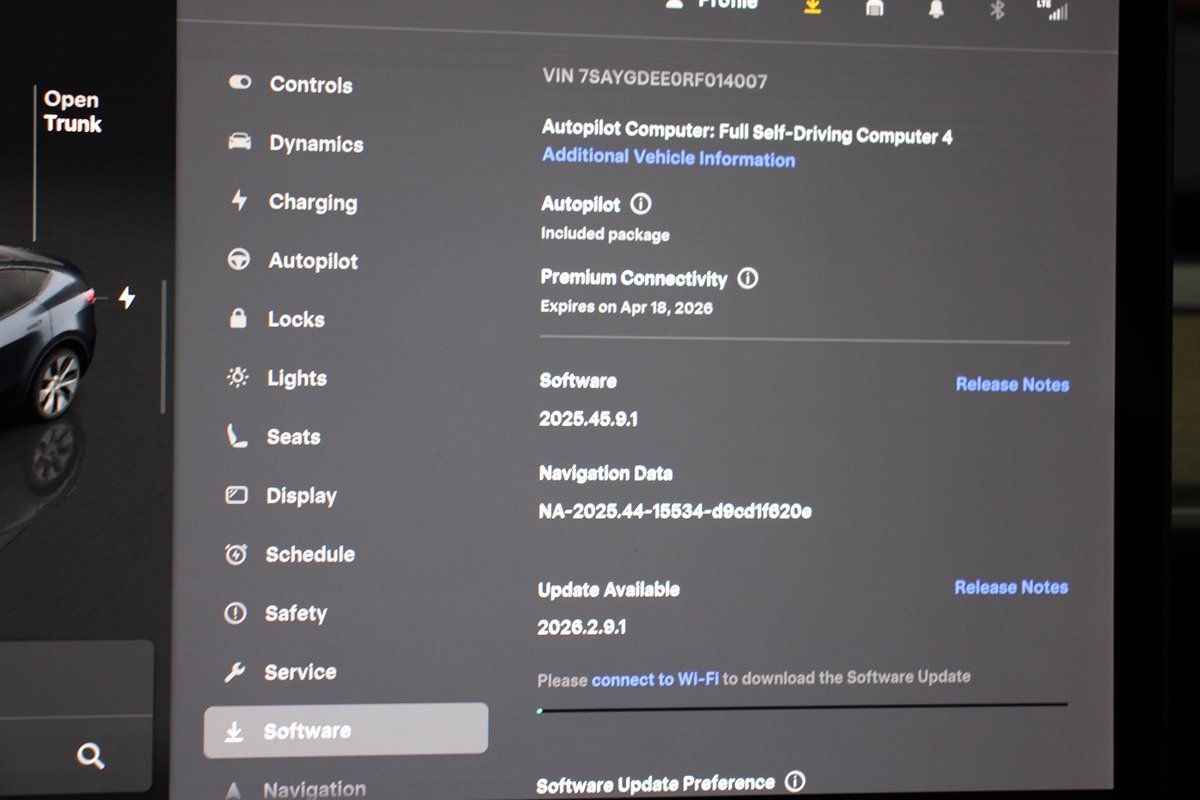Tap the VIN 7SAYGDEE0RF014007 text
The width and height of the screenshot is (1200, 800).
[654, 78]
